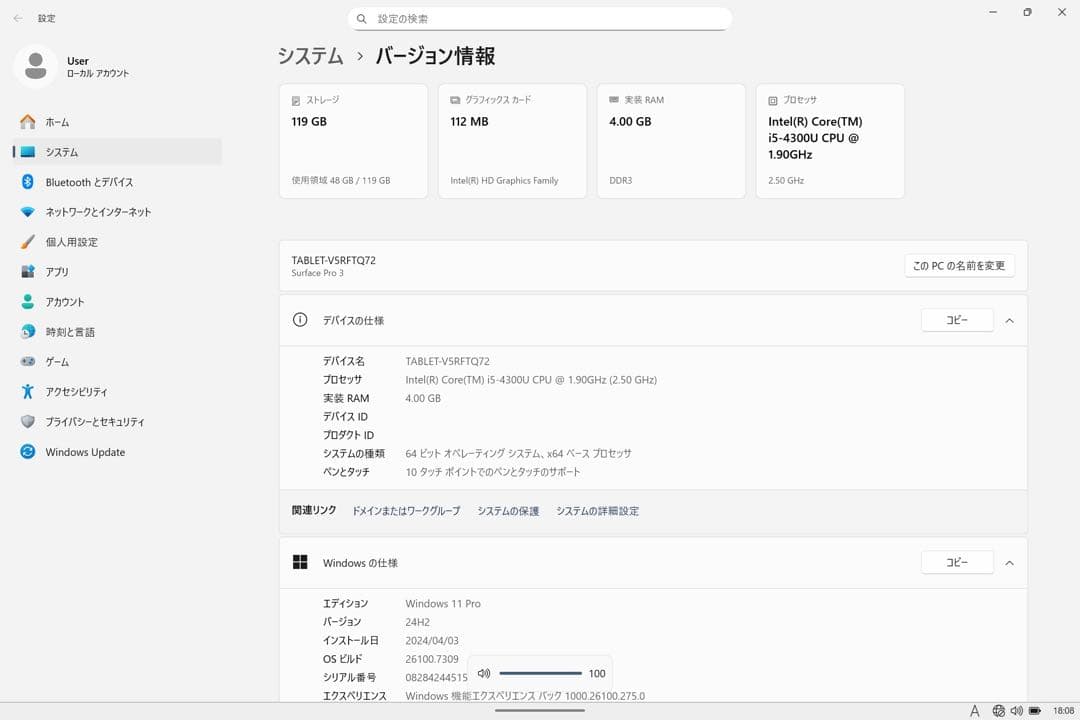Image resolution: width=1080 pixels, height=720 pixels.
Task: Collapse the デバイスの仕様 section chevron
Action: (x=1010, y=320)
